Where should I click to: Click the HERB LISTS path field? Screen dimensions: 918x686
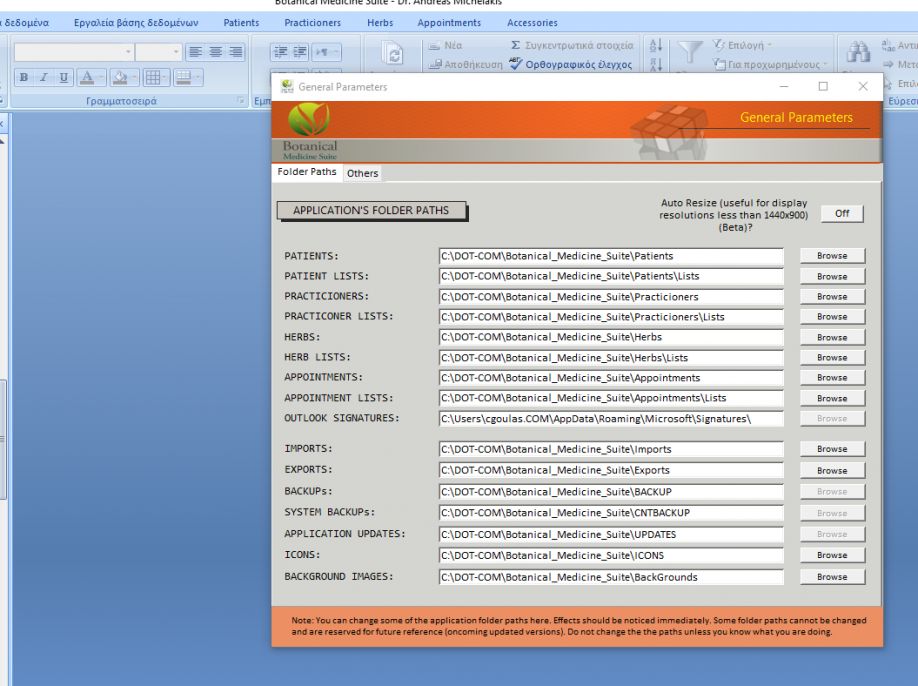tap(611, 358)
